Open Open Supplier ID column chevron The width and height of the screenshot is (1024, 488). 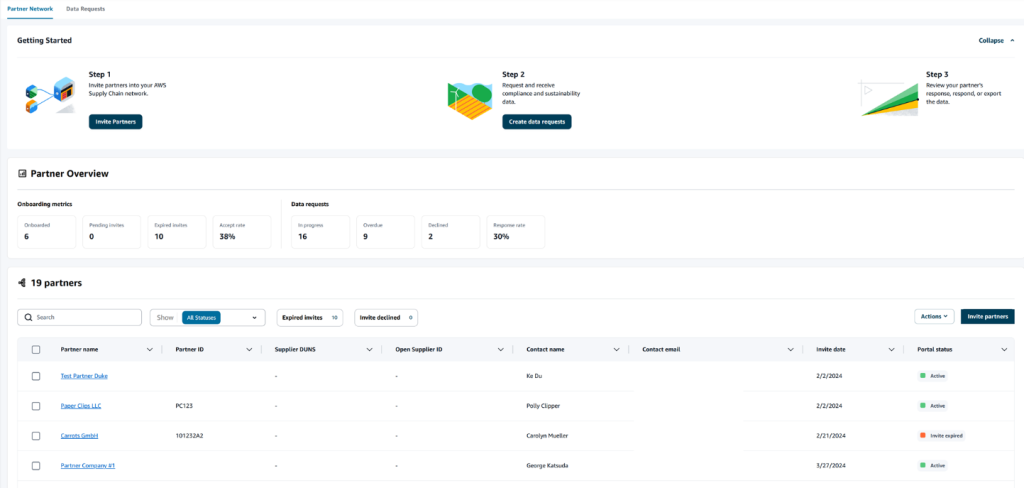[x=501, y=350]
